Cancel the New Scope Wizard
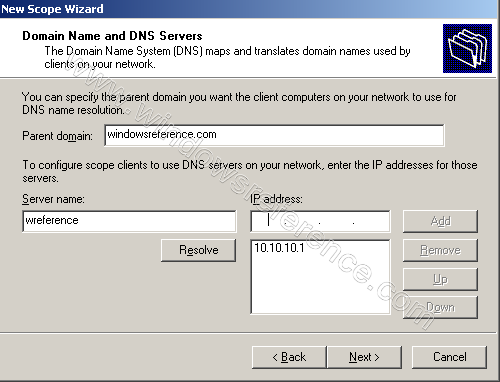 click(x=449, y=357)
